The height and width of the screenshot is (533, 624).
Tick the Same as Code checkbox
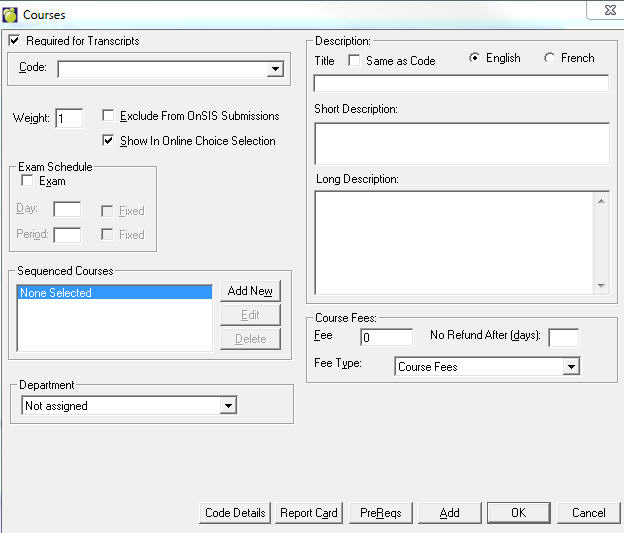coord(354,60)
